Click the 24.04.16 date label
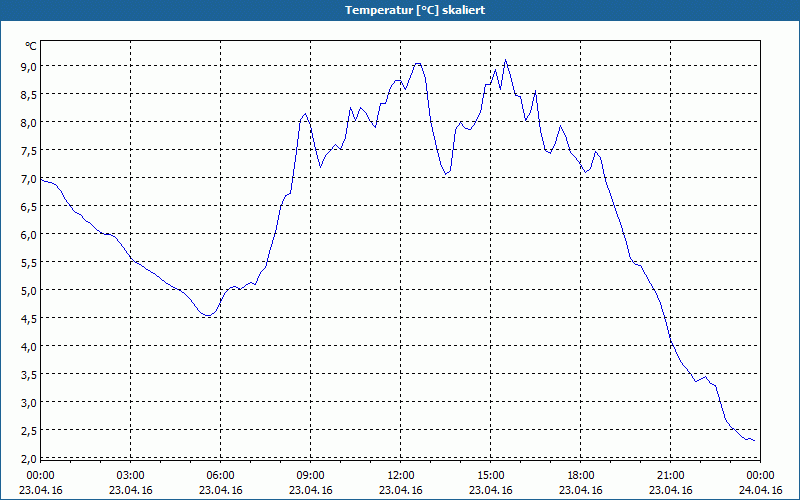Screen dimensions: 800x500 click(760, 490)
